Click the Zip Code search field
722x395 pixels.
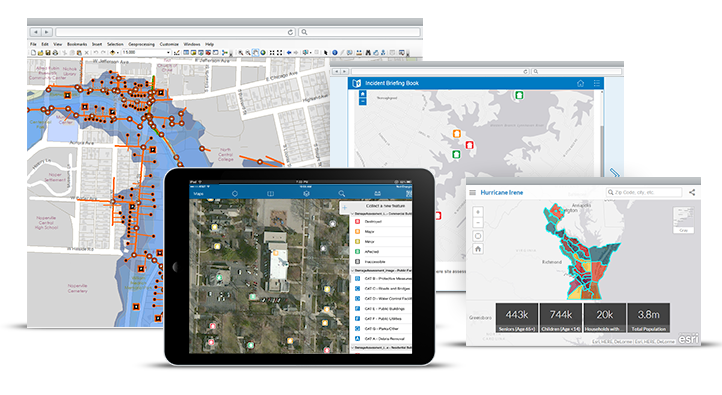(x=644, y=192)
